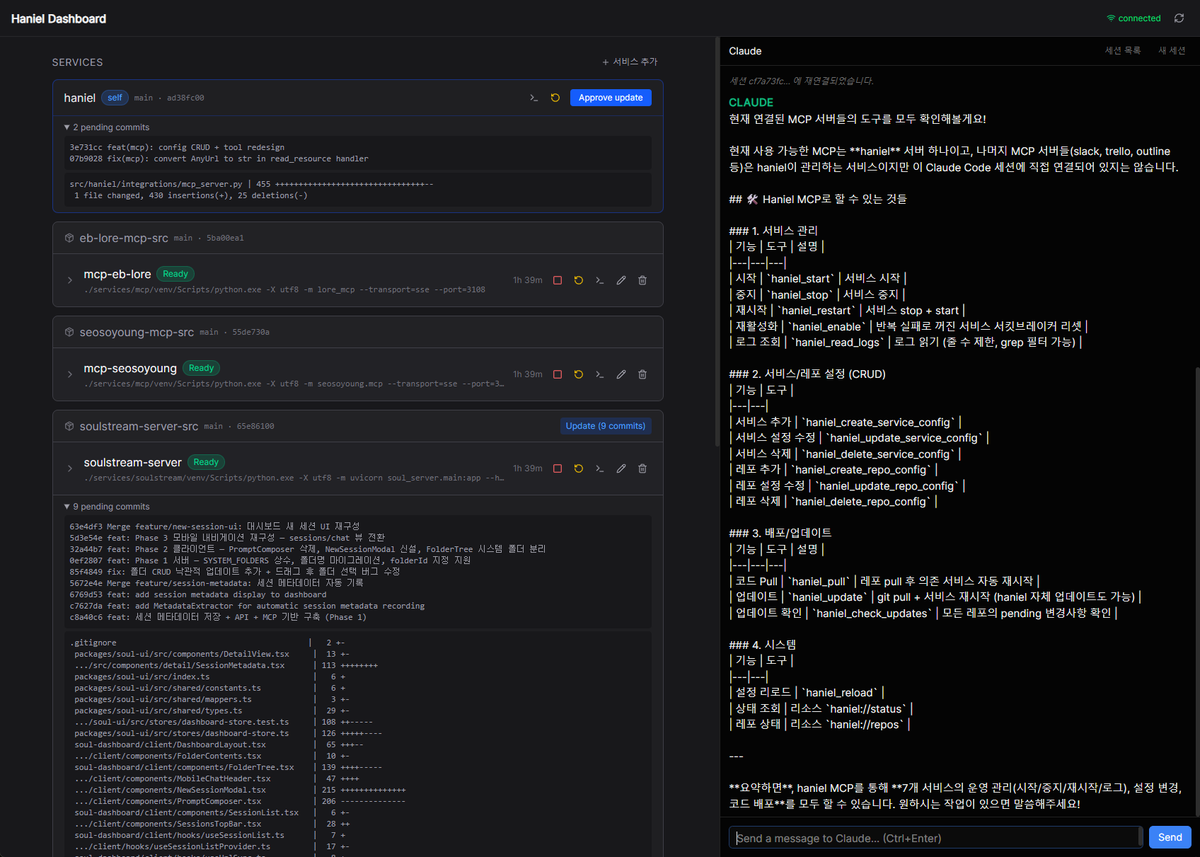Click the wifi connected status icon
This screenshot has width=1200, height=857.
[x=1111, y=18]
